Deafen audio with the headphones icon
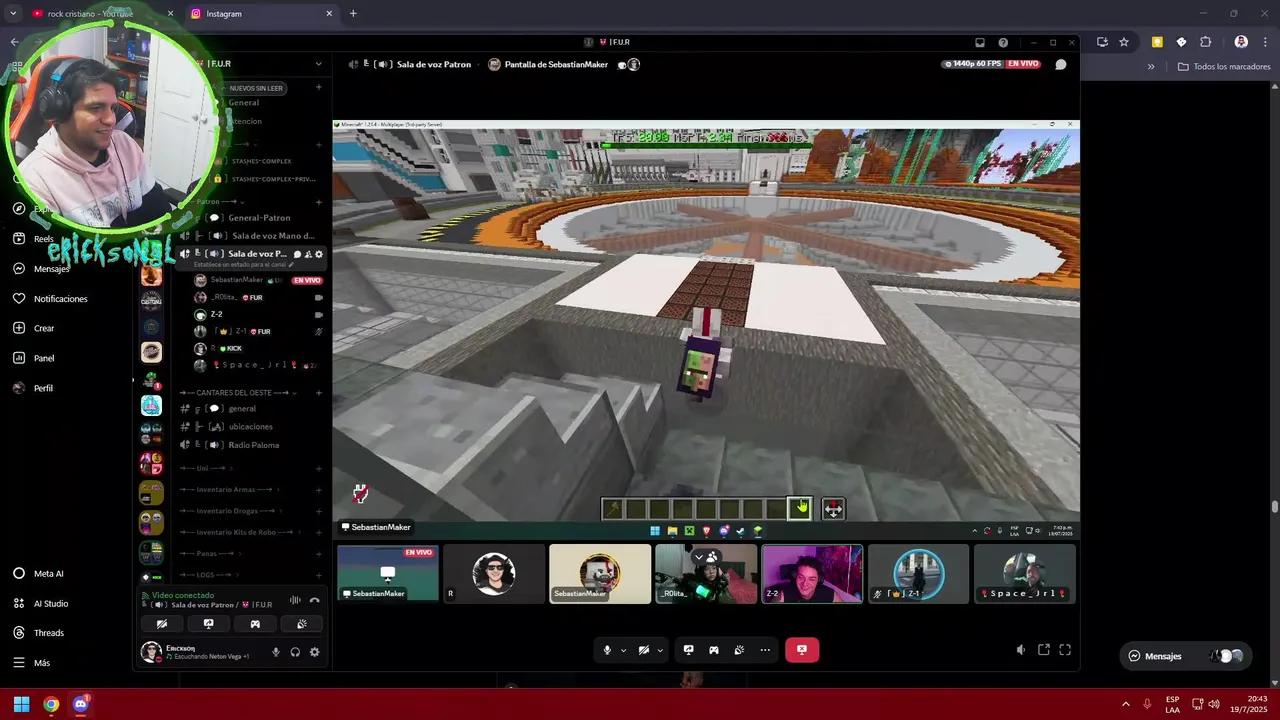Viewport: 1280px width, 720px height. (295, 652)
